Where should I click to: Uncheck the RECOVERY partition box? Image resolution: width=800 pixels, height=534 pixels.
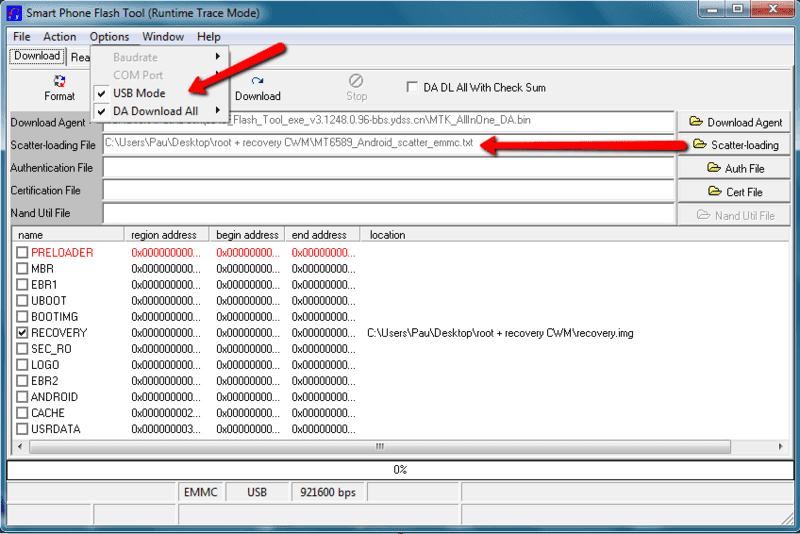click(22, 333)
